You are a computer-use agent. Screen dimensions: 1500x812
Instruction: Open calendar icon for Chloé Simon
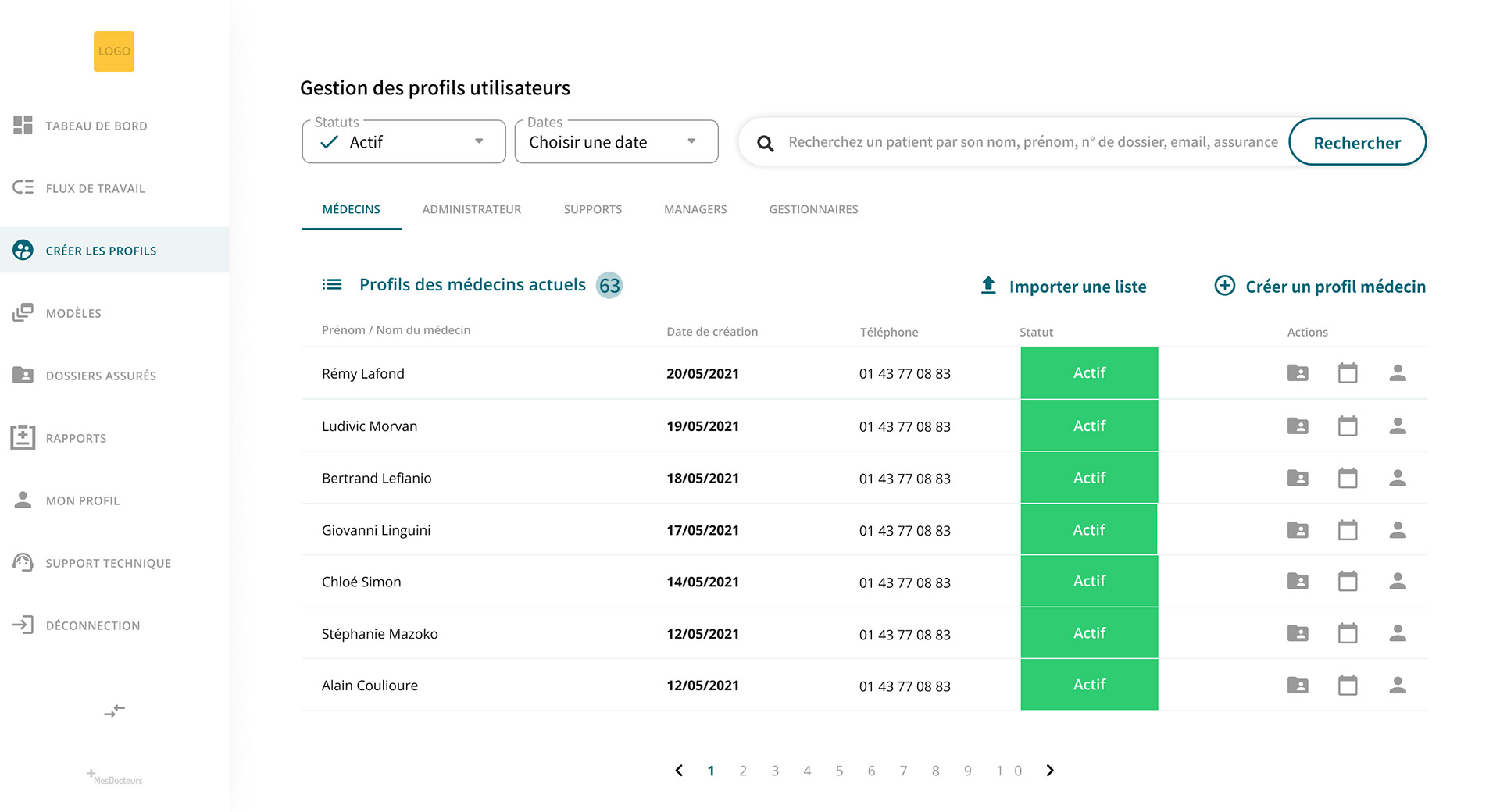(1348, 581)
